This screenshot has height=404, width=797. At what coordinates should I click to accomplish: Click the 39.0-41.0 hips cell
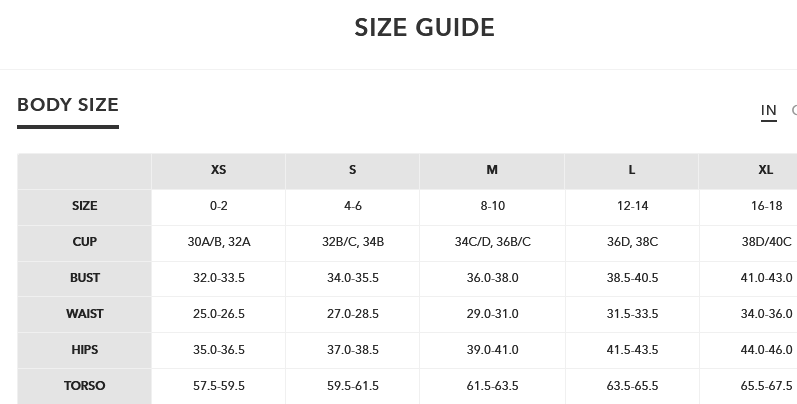(492, 350)
